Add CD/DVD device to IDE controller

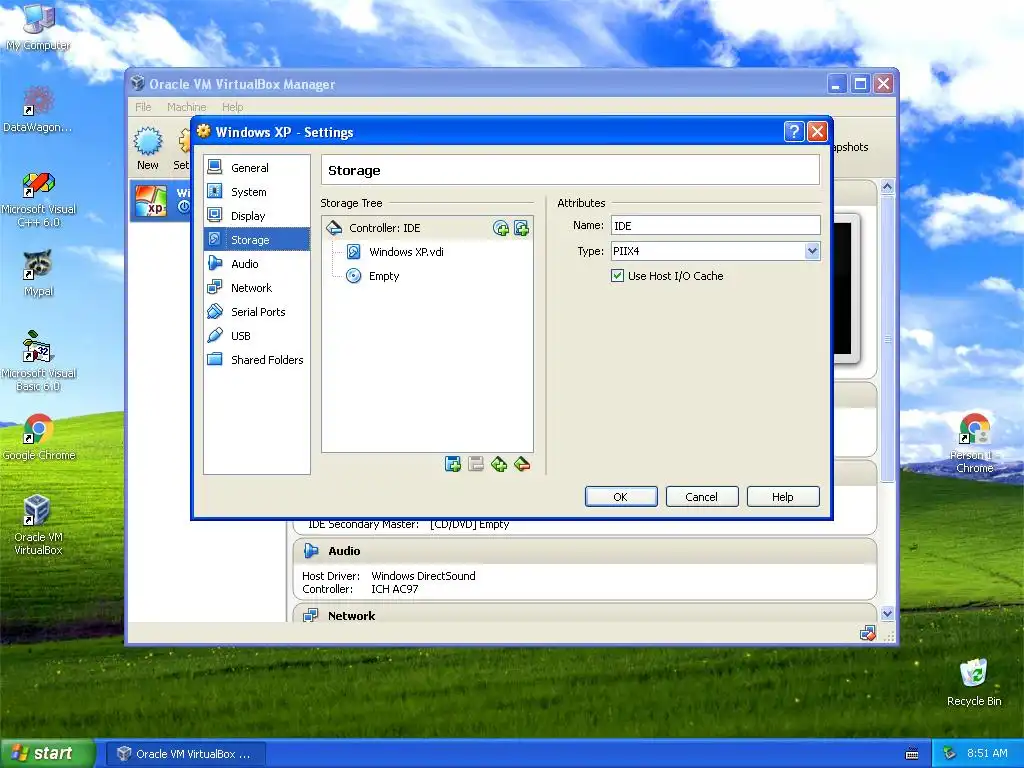click(x=501, y=228)
